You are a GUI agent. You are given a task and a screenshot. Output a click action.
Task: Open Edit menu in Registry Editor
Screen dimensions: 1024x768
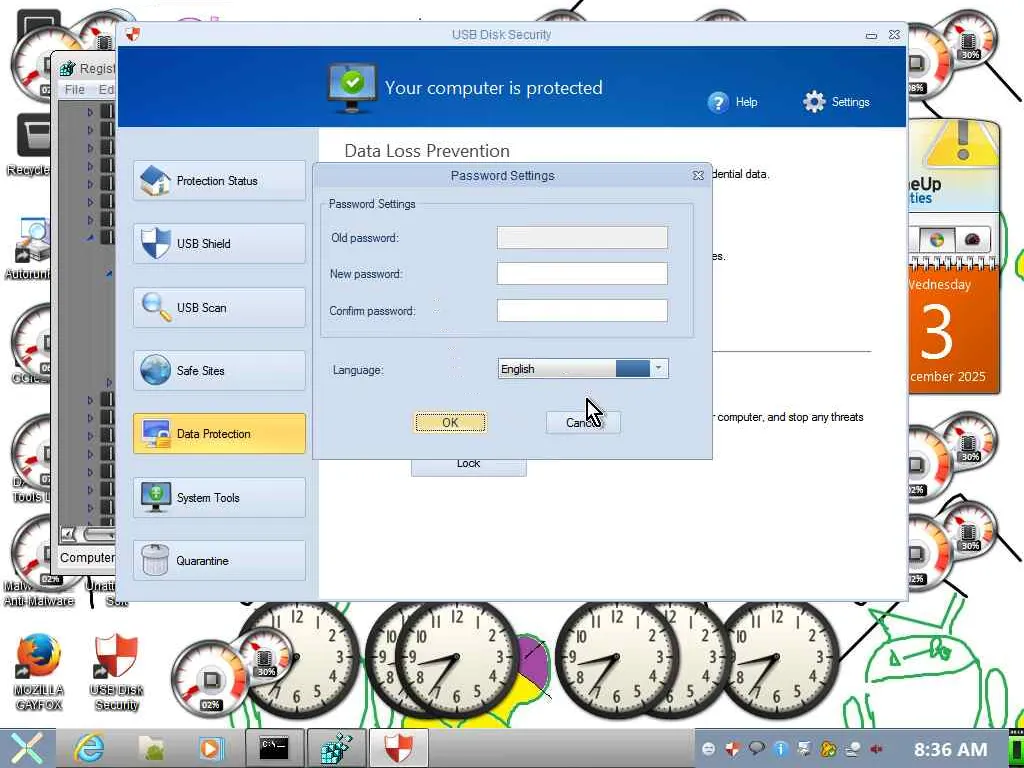pos(106,89)
